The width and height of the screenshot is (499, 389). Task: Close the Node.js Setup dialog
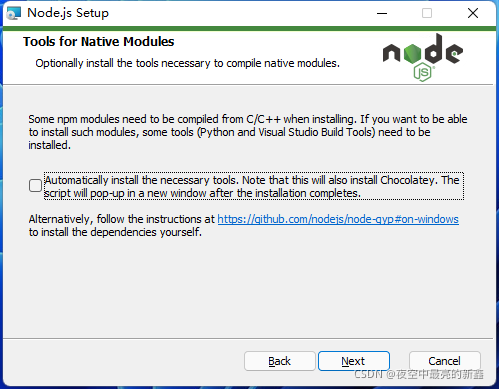tap(473, 13)
